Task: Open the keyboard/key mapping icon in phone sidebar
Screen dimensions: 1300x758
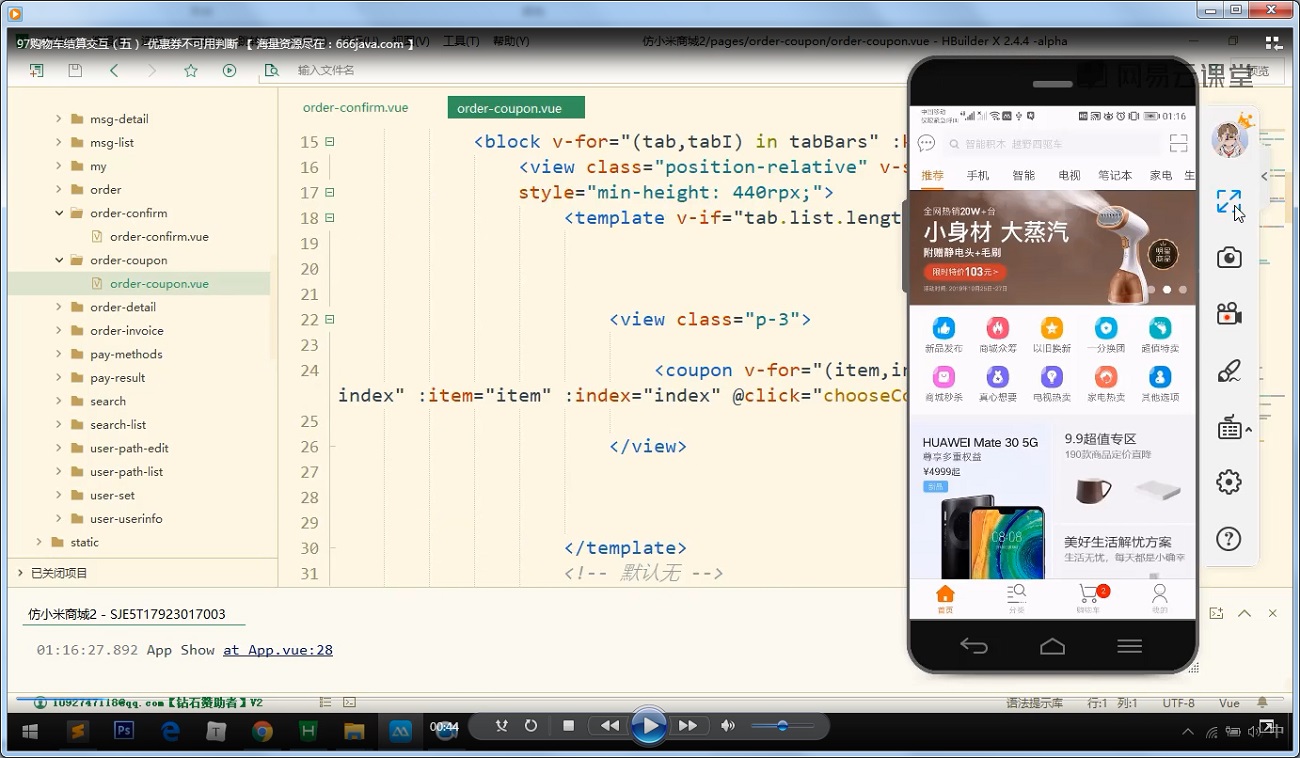Action: [1229, 428]
